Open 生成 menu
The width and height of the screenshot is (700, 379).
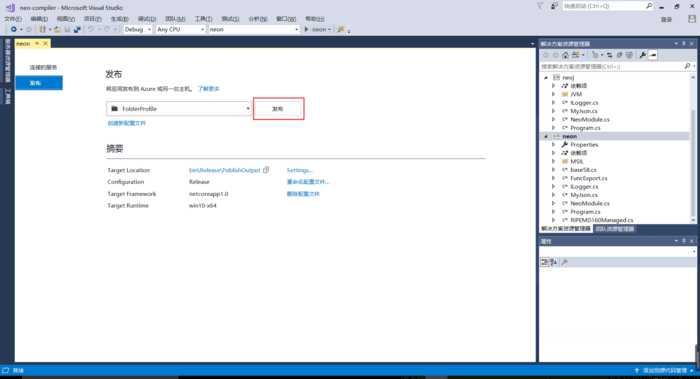click(119, 19)
